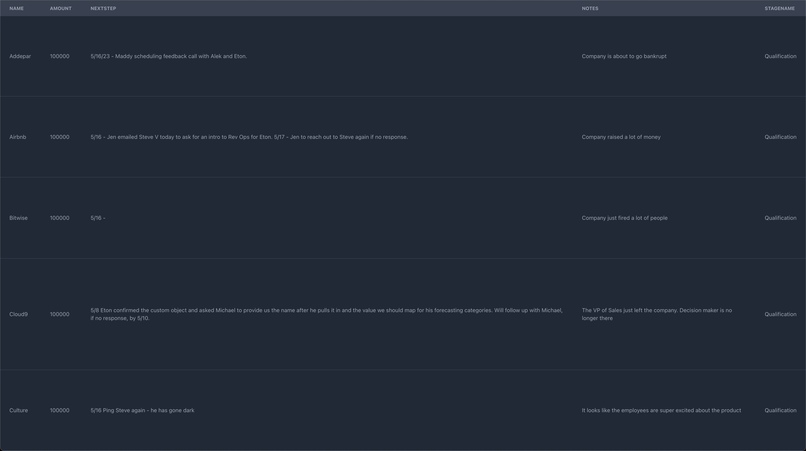This screenshot has height=451, width=806.
Task: Click the 'Company raised a lot of money' note
Action: (621, 137)
